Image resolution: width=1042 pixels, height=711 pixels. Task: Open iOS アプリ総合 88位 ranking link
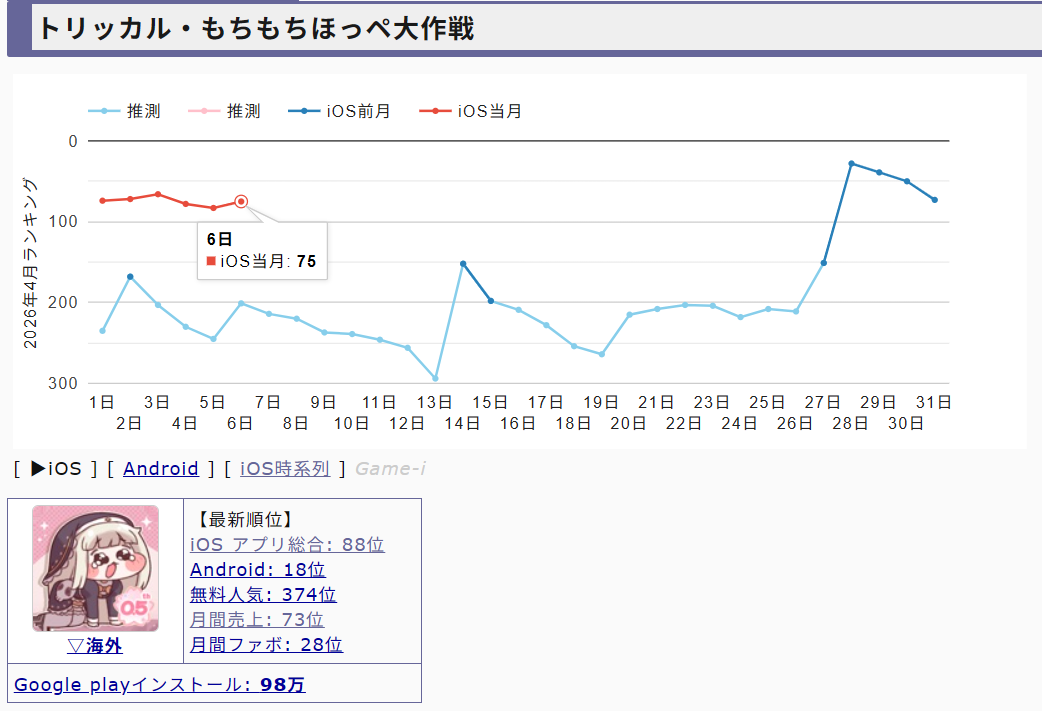287,545
